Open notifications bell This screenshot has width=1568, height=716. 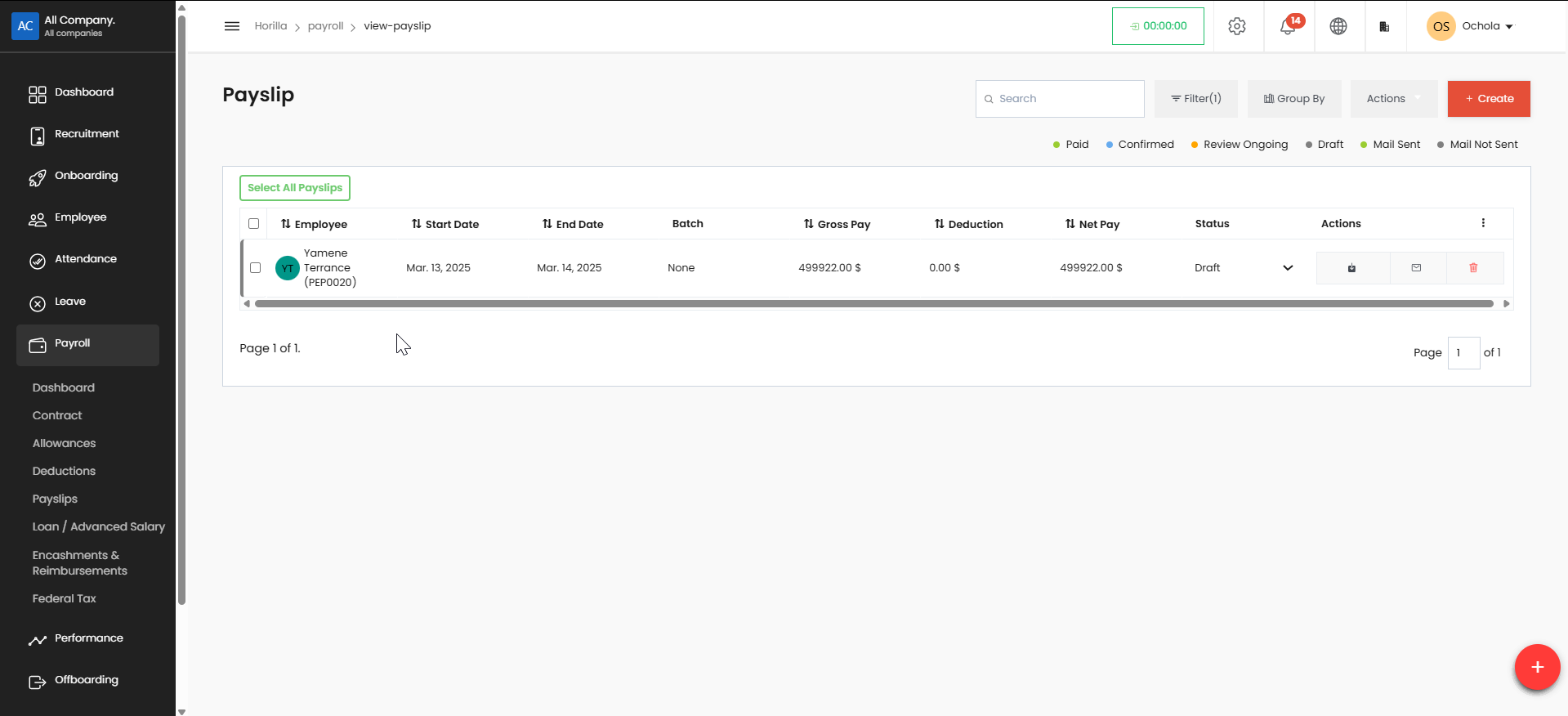tap(1288, 26)
